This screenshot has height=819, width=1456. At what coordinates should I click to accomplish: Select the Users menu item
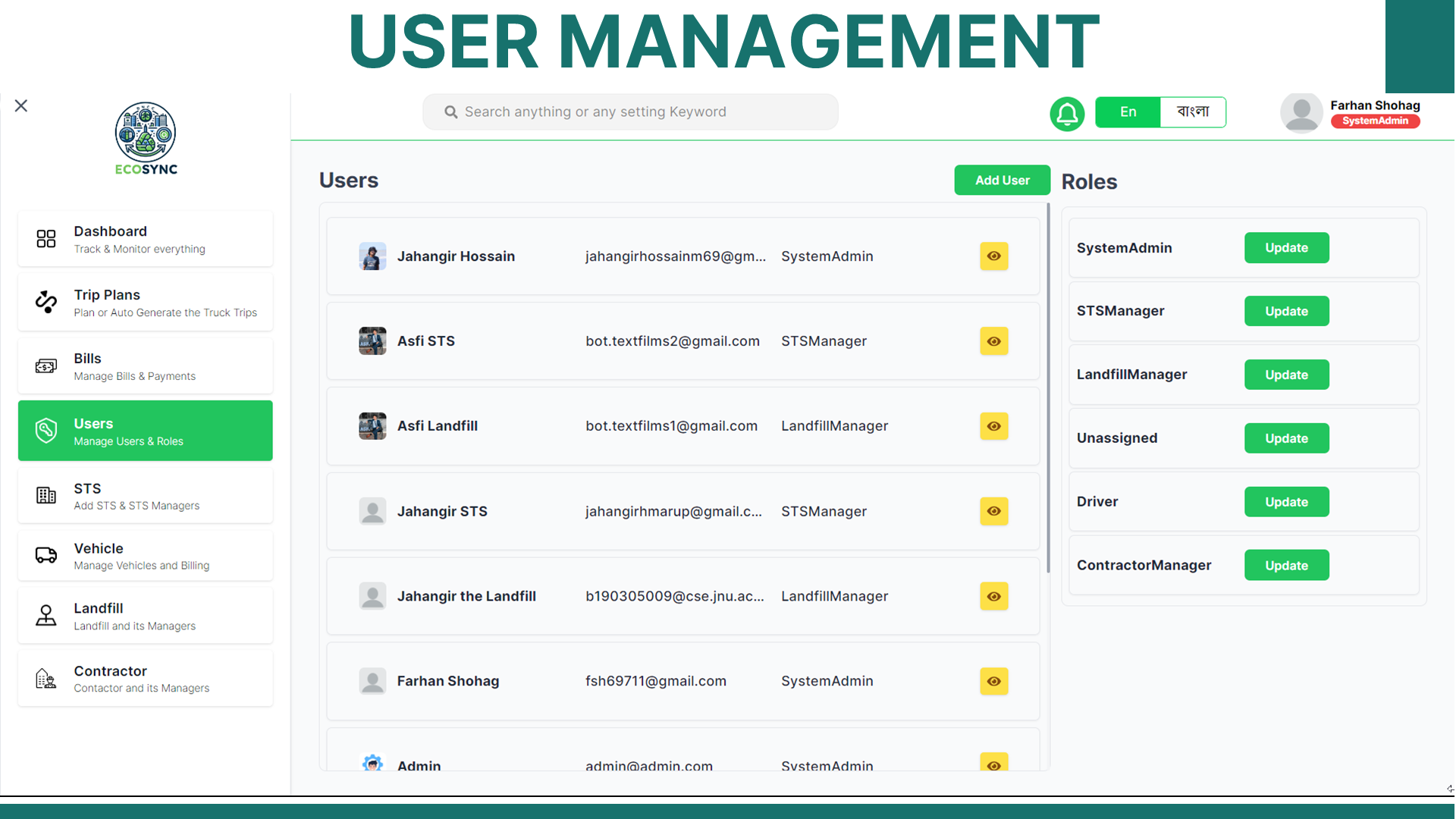(146, 431)
